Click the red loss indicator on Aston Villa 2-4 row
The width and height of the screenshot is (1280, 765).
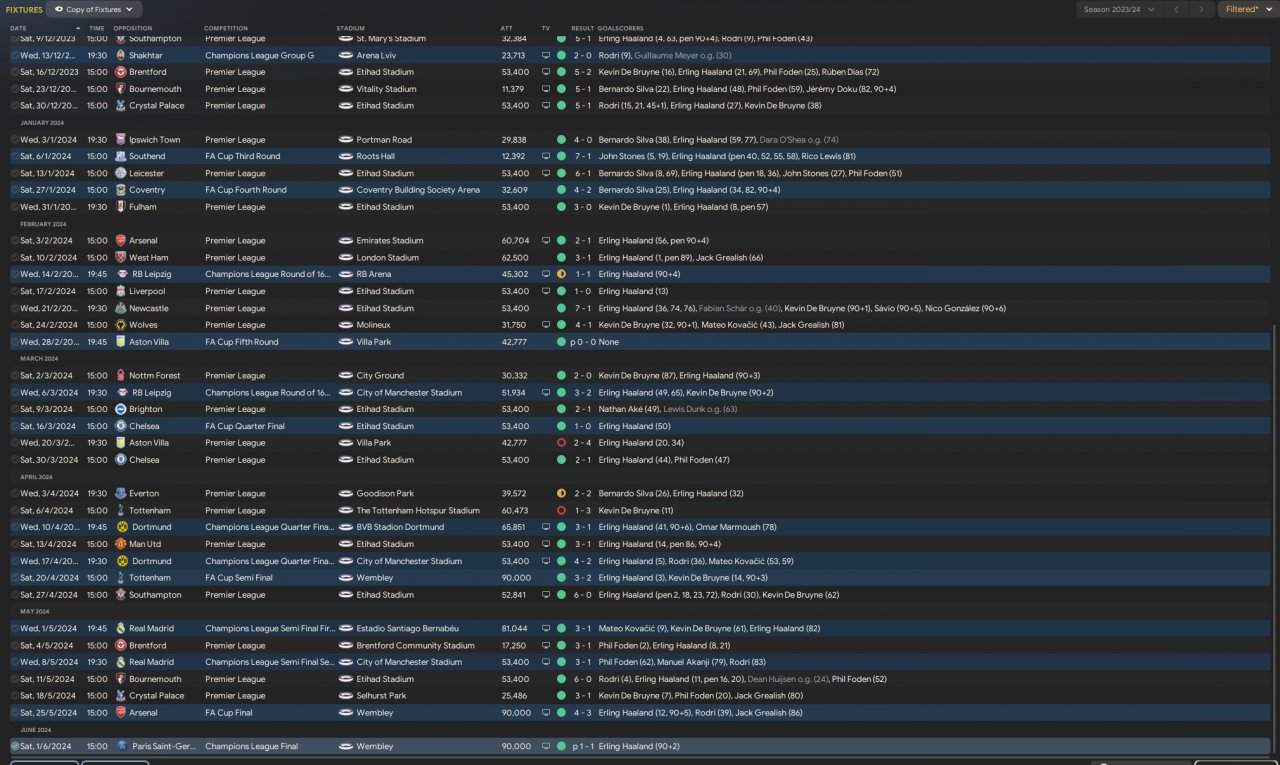(x=561, y=443)
